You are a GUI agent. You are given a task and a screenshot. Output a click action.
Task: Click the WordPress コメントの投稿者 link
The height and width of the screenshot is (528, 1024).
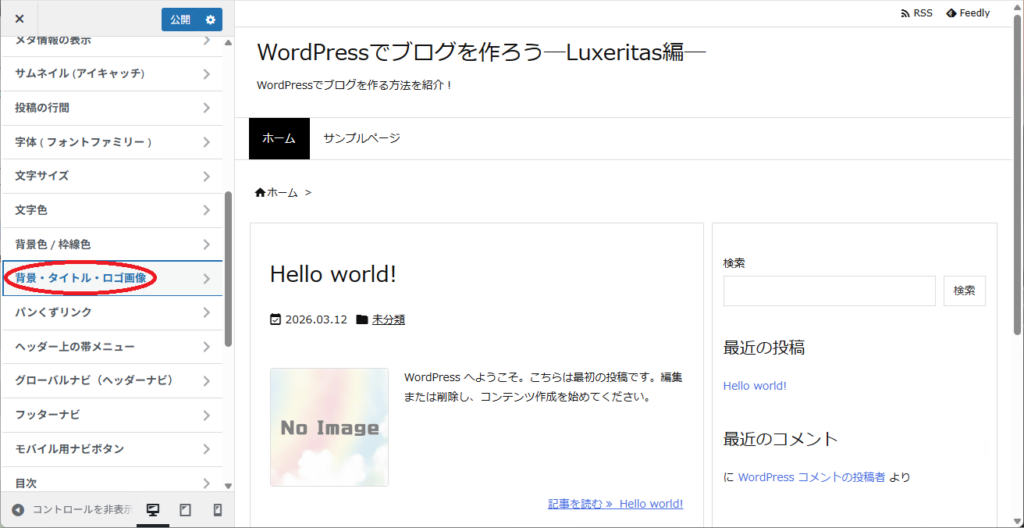[812, 478]
